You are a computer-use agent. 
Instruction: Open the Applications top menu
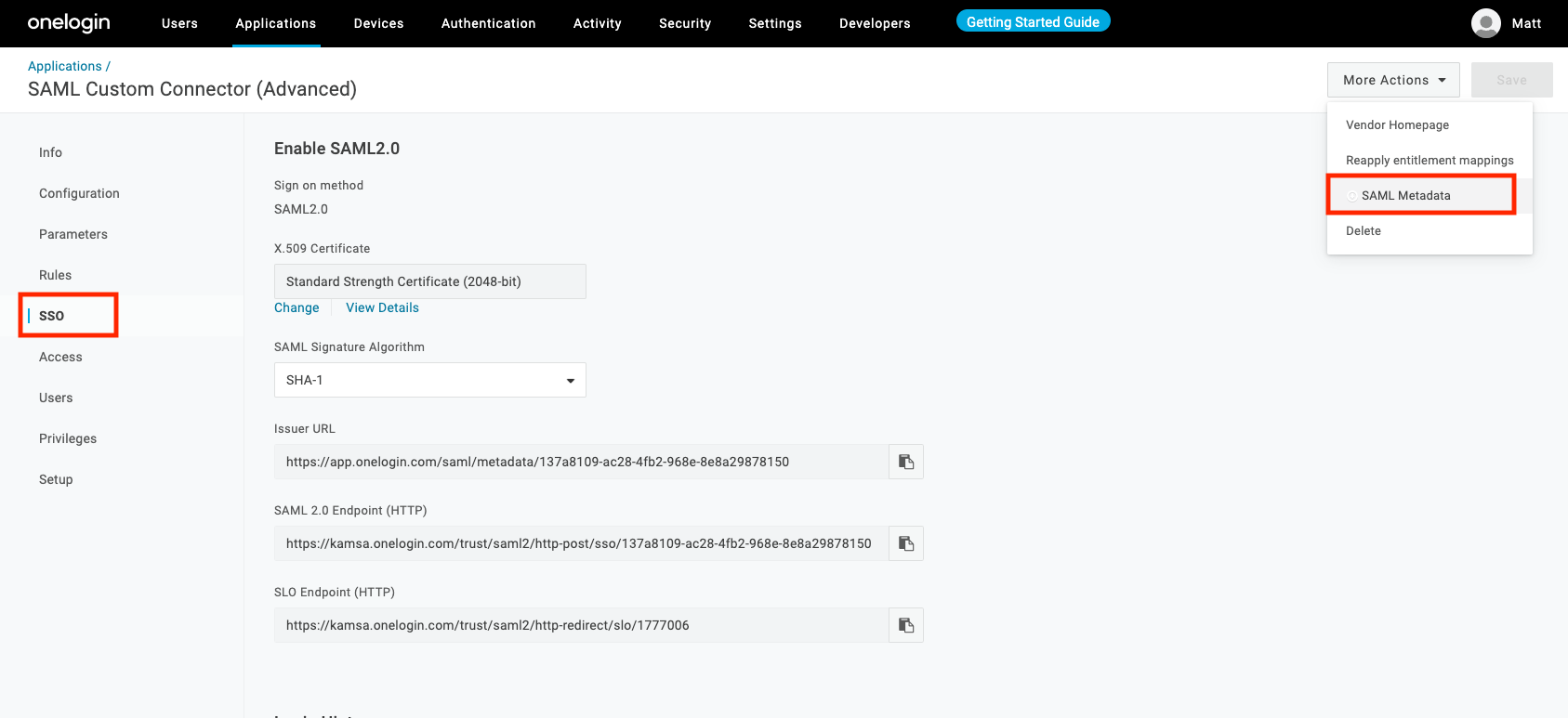click(x=276, y=23)
